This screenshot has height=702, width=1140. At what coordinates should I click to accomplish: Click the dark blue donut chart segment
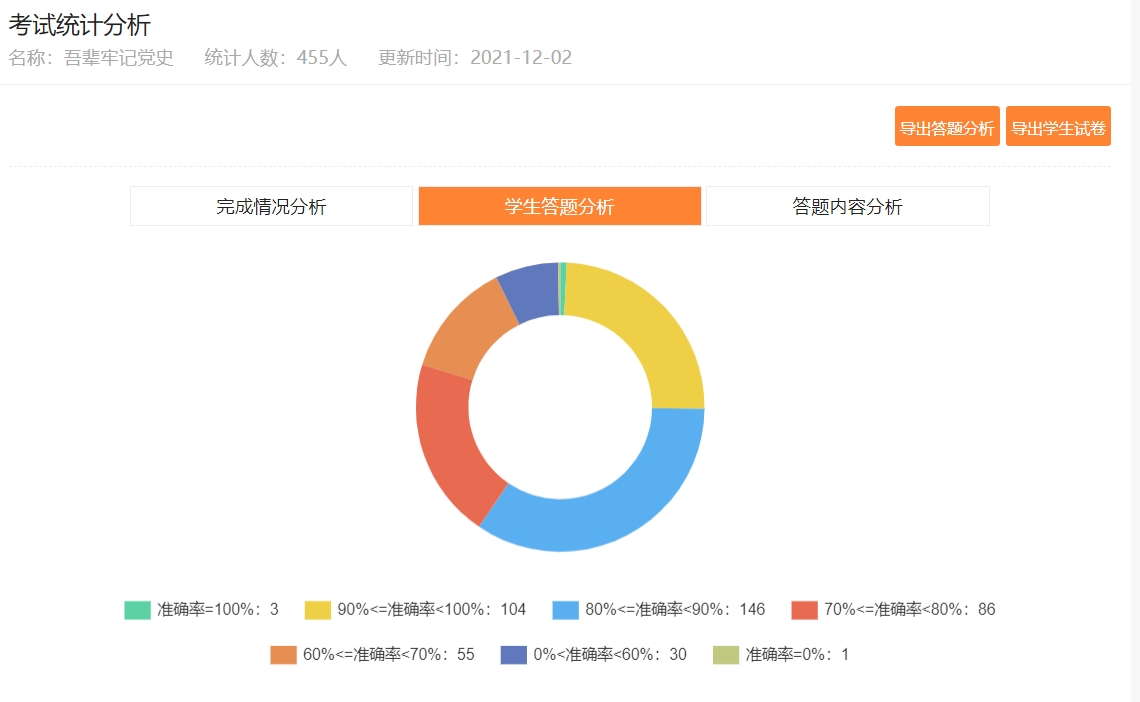pyautogui.click(x=531, y=290)
